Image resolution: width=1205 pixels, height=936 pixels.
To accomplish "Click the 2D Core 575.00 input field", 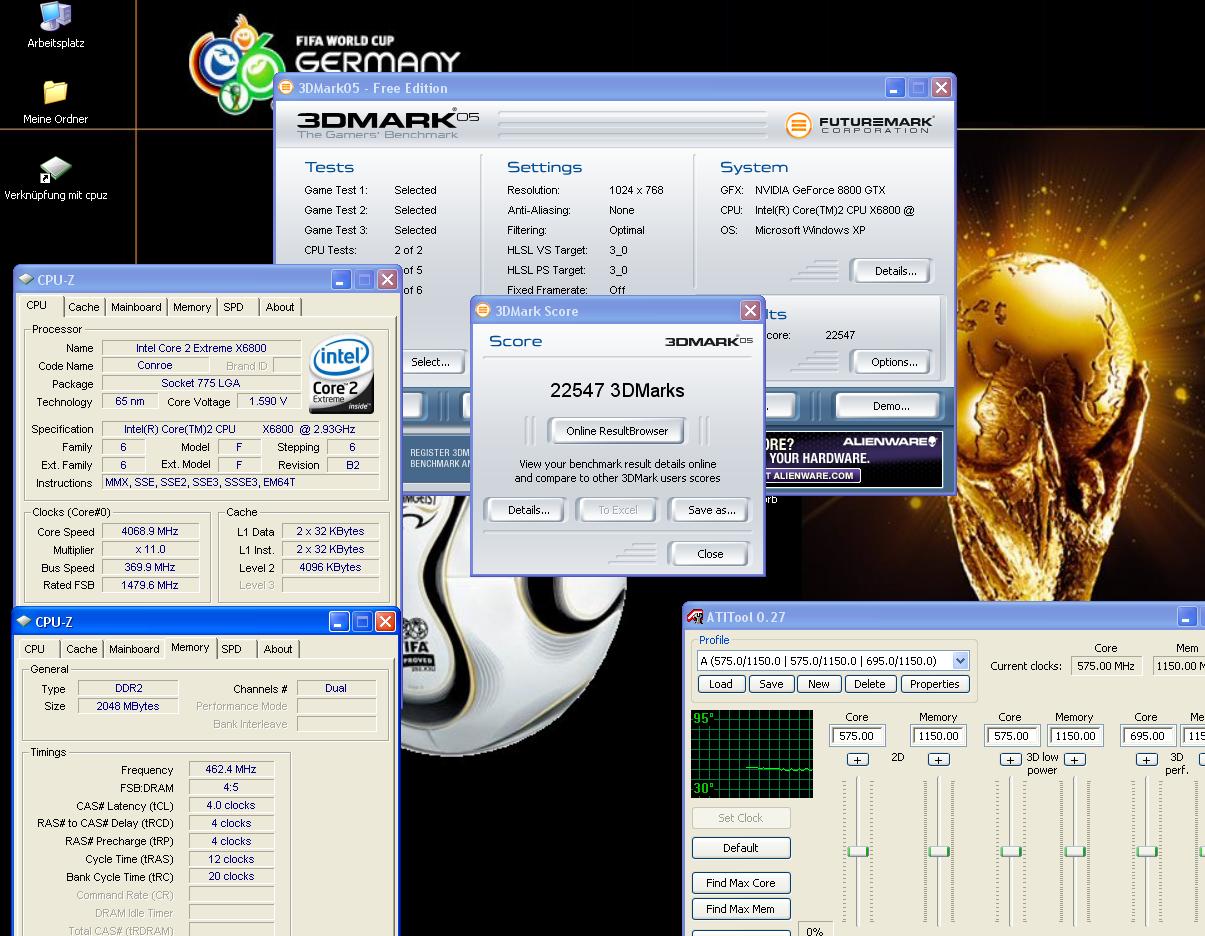I will tap(857, 736).
